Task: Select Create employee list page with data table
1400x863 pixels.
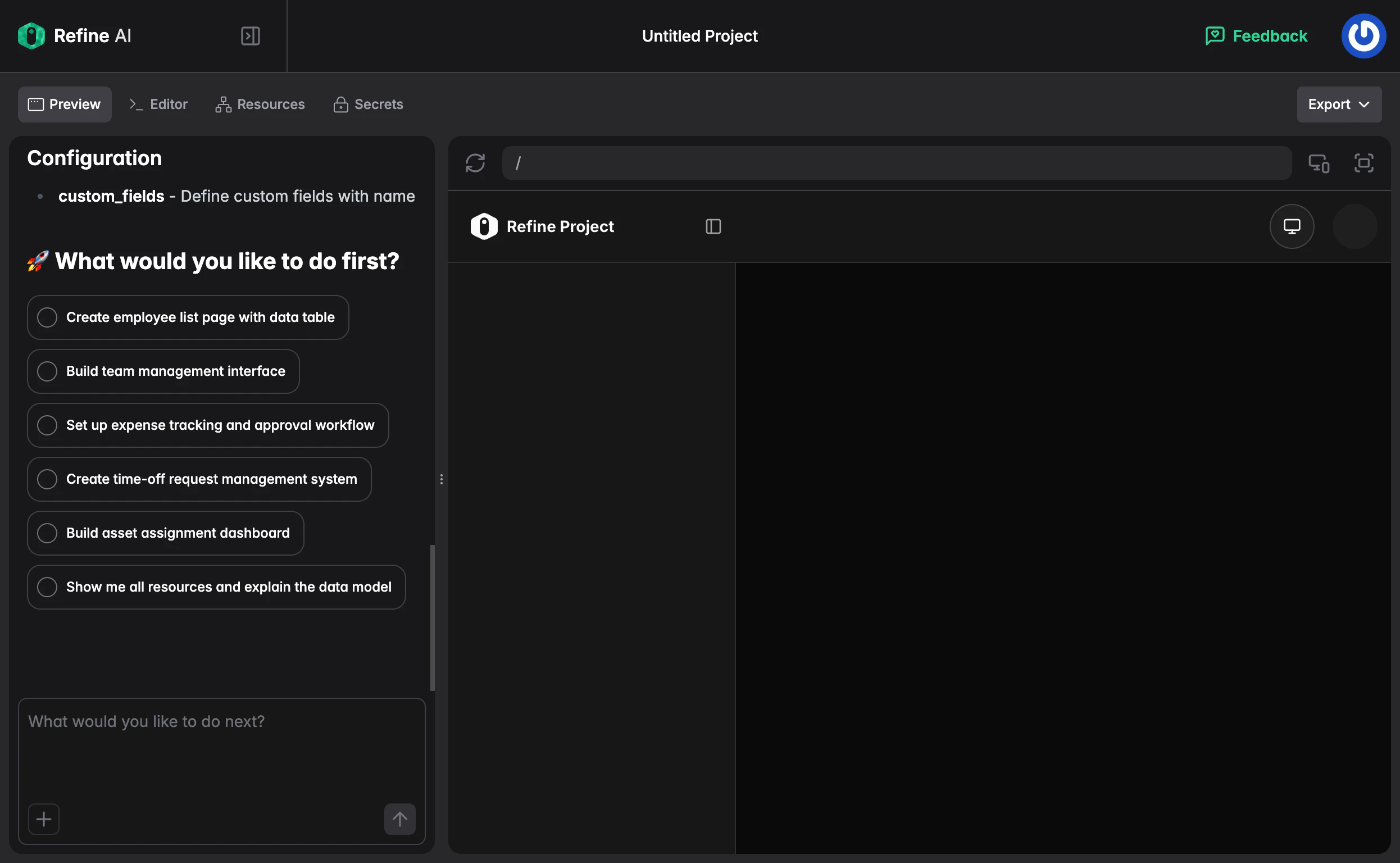Action: (x=187, y=317)
